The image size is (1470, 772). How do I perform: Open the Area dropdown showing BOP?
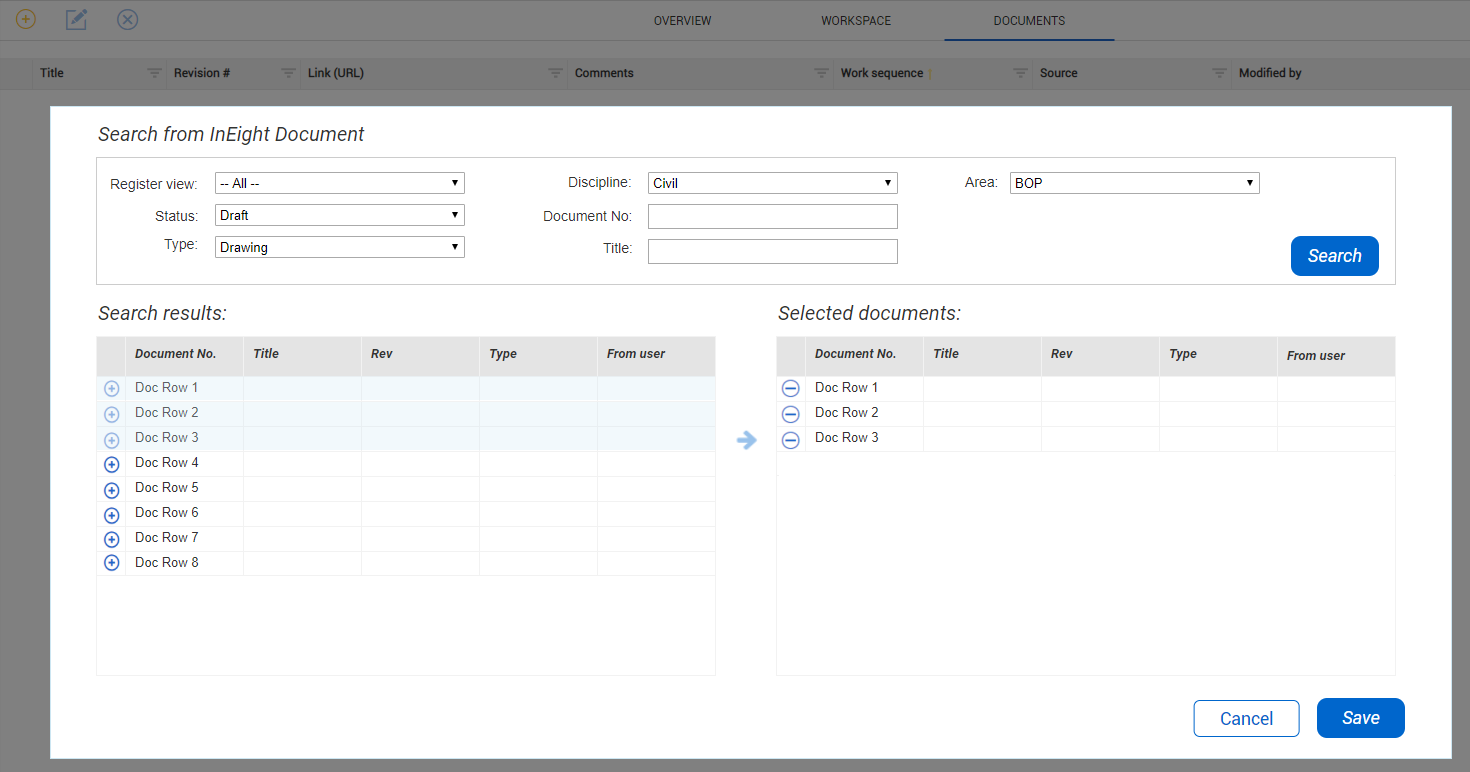tap(1134, 183)
